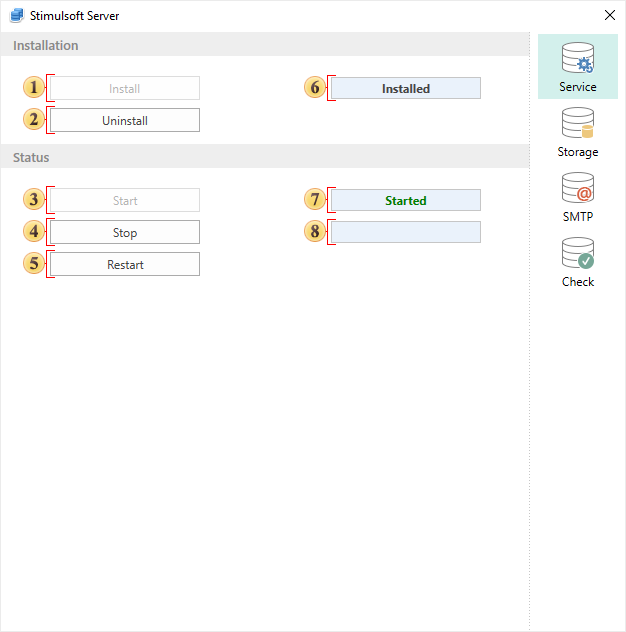Viewport: 626px width, 632px height.
Task: Close the Stimulsoft Server window
Action: [609, 15]
